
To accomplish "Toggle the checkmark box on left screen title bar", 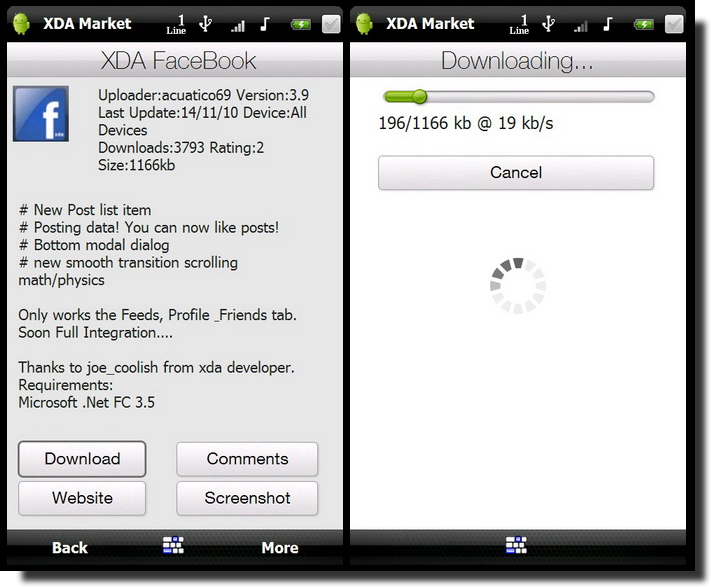I will 331,24.
